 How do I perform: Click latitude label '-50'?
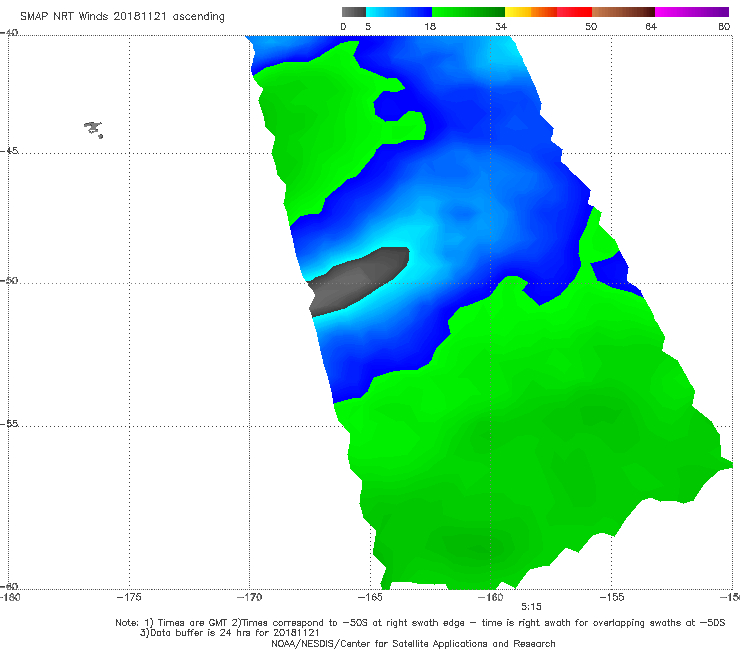9,280
